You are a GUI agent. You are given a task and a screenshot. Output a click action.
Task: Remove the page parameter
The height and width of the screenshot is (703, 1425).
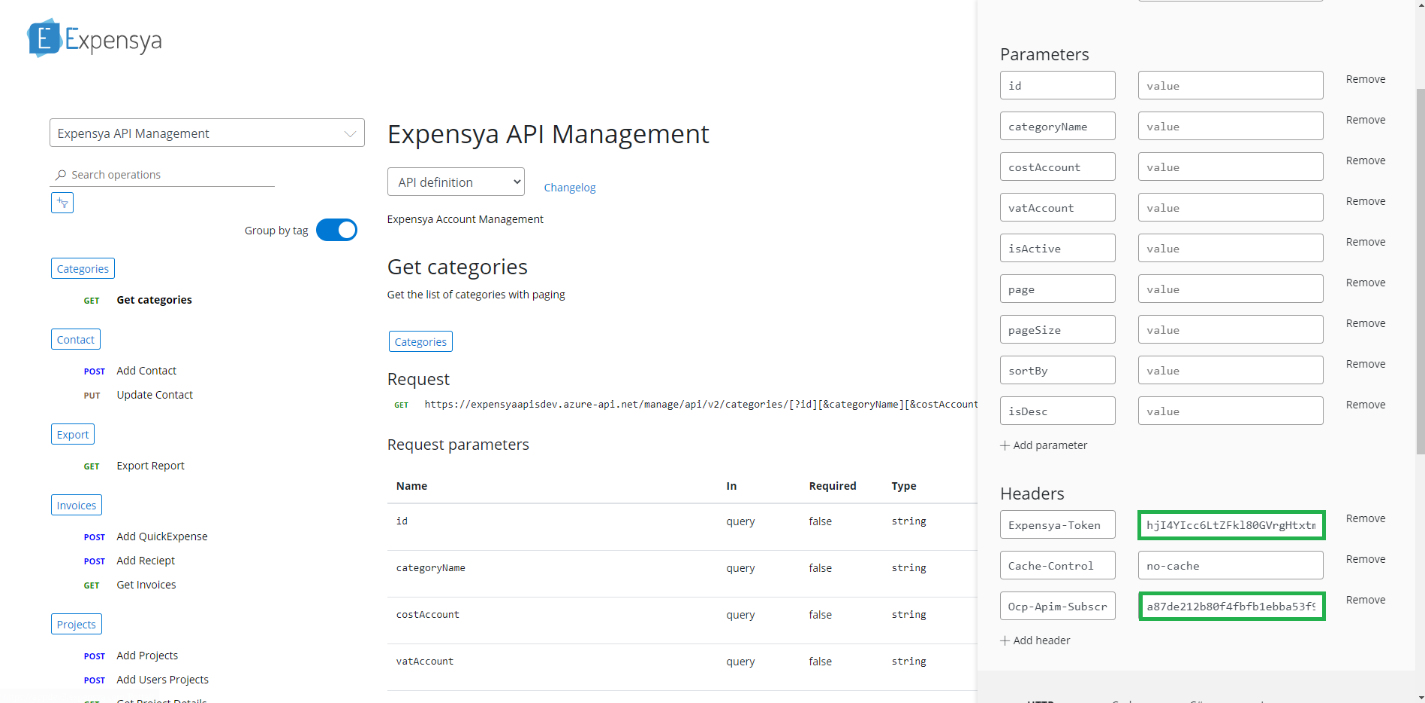click(x=1365, y=283)
